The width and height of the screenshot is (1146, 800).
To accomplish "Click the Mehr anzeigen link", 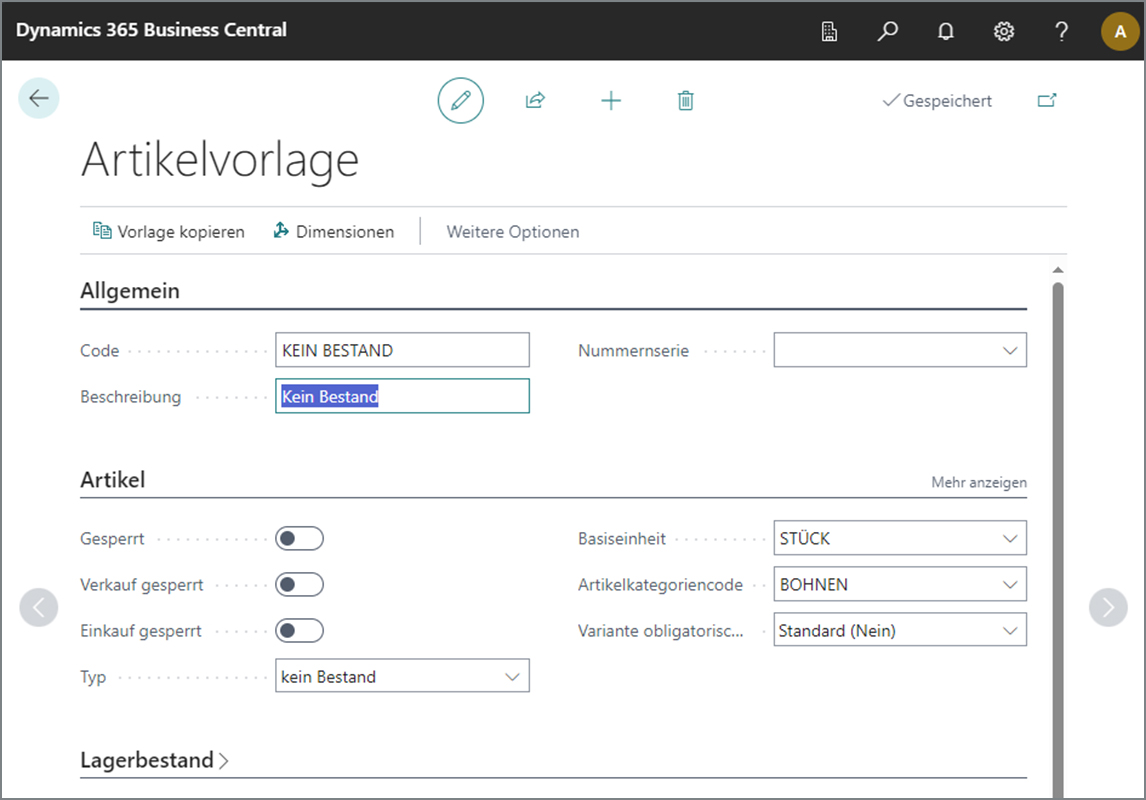I will 979,482.
